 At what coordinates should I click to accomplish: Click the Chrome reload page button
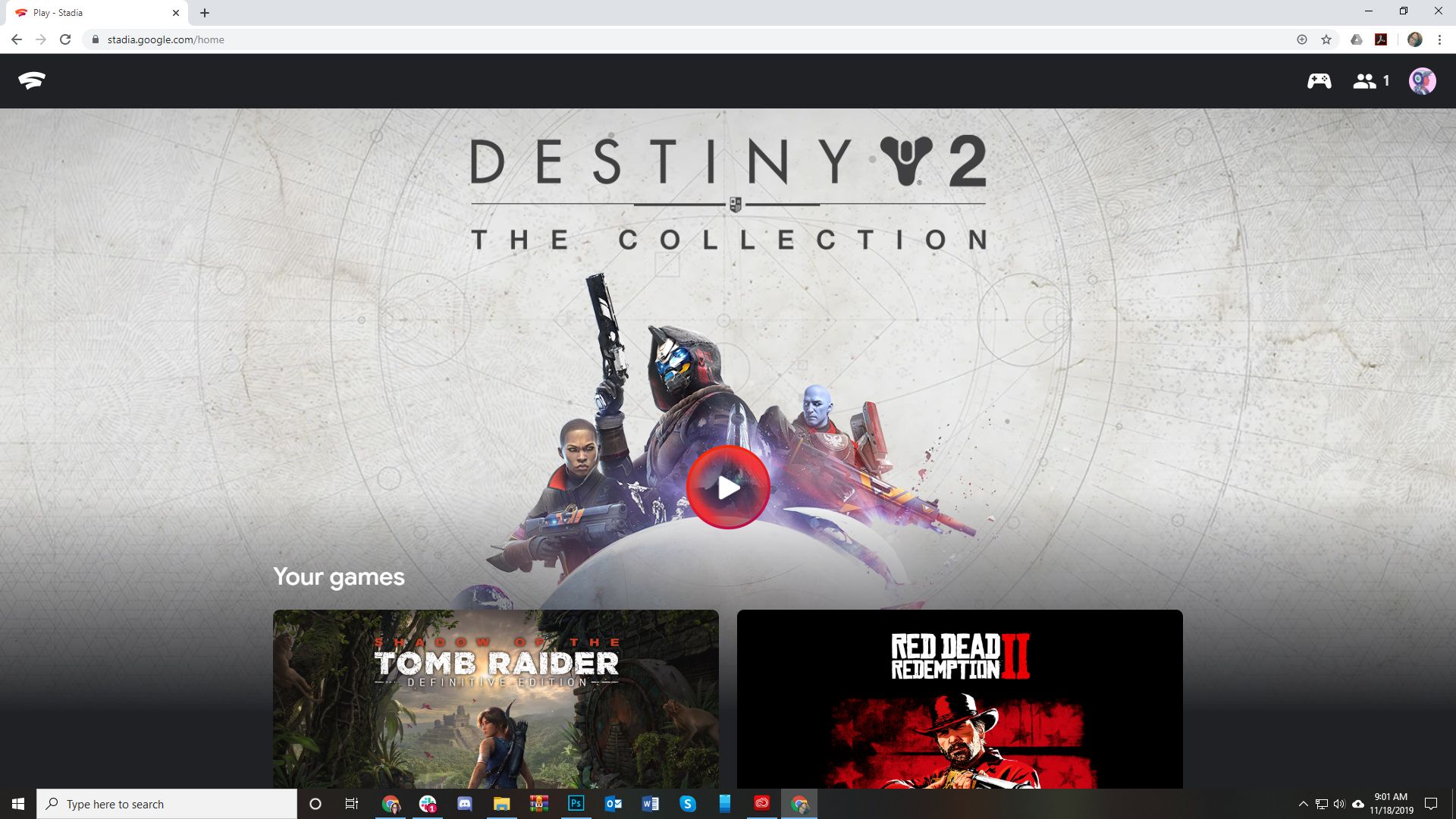click(64, 39)
